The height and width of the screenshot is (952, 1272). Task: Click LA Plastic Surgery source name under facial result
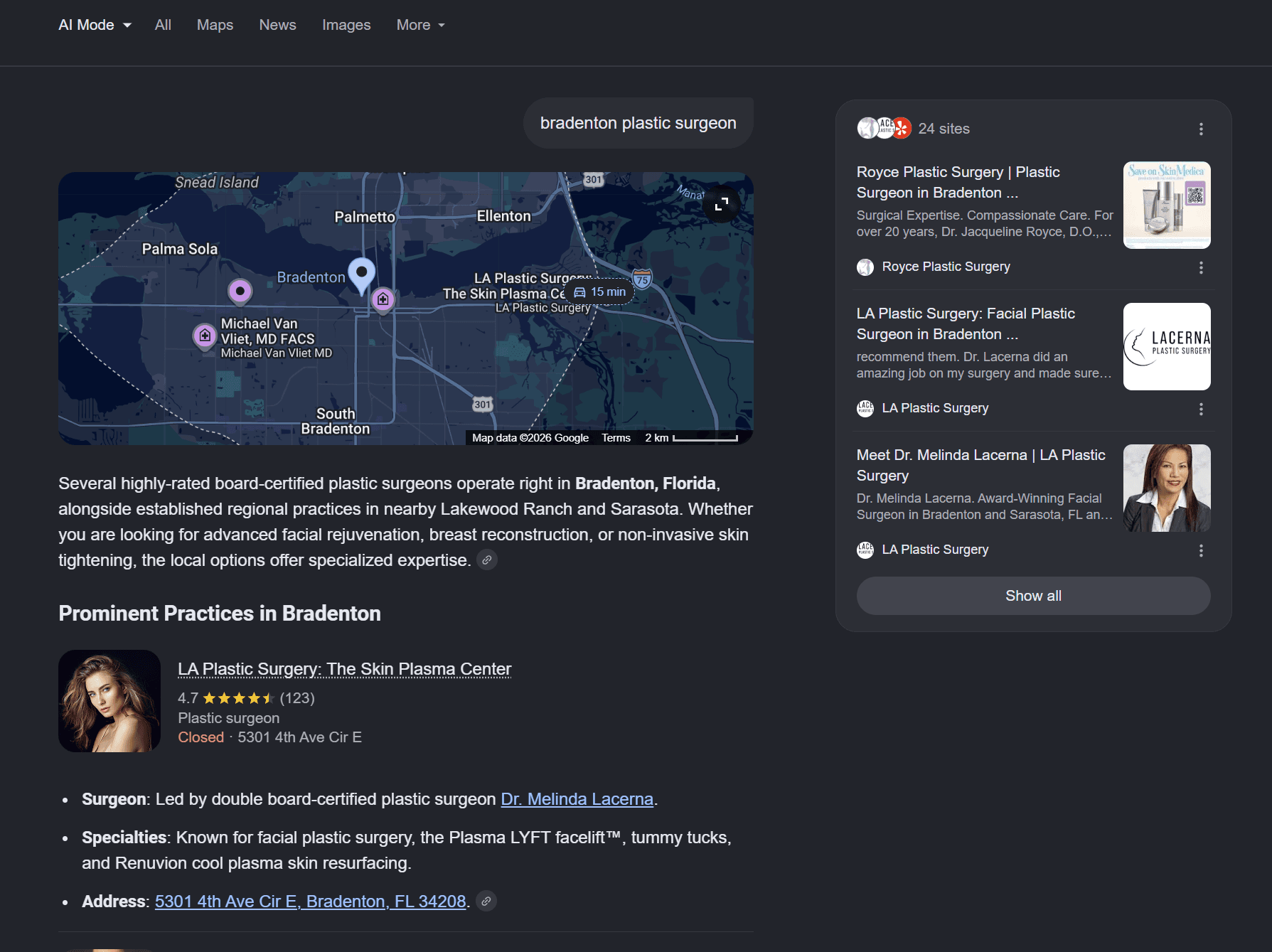(x=935, y=408)
